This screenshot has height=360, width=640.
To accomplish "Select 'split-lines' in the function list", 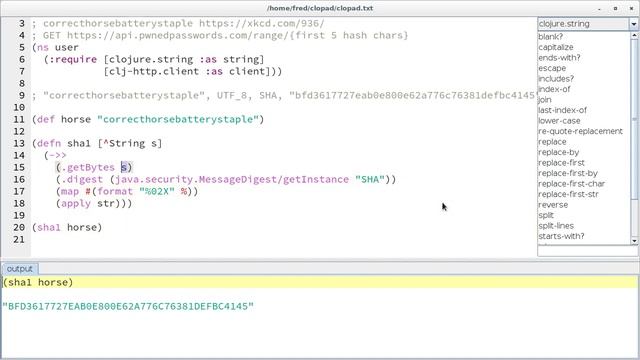I will click(556, 226).
